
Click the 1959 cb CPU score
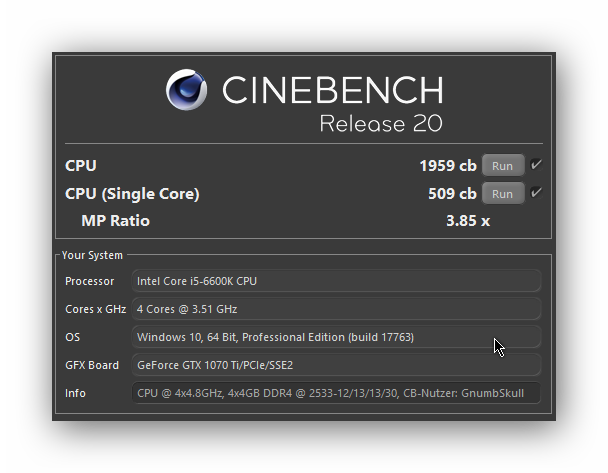[448, 166]
